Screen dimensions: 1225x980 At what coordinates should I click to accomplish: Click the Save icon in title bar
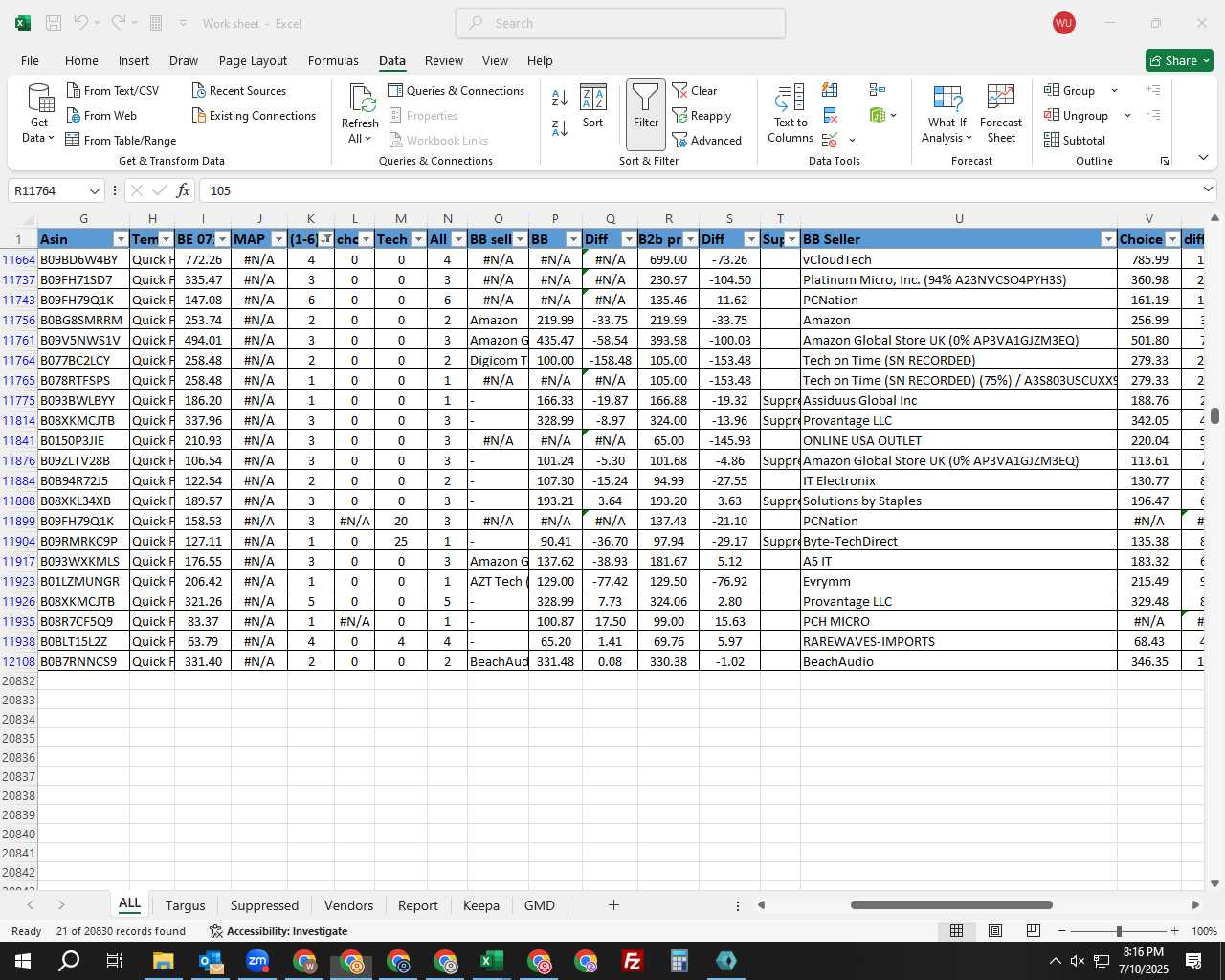pyautogui.click(x=54, y=23)
